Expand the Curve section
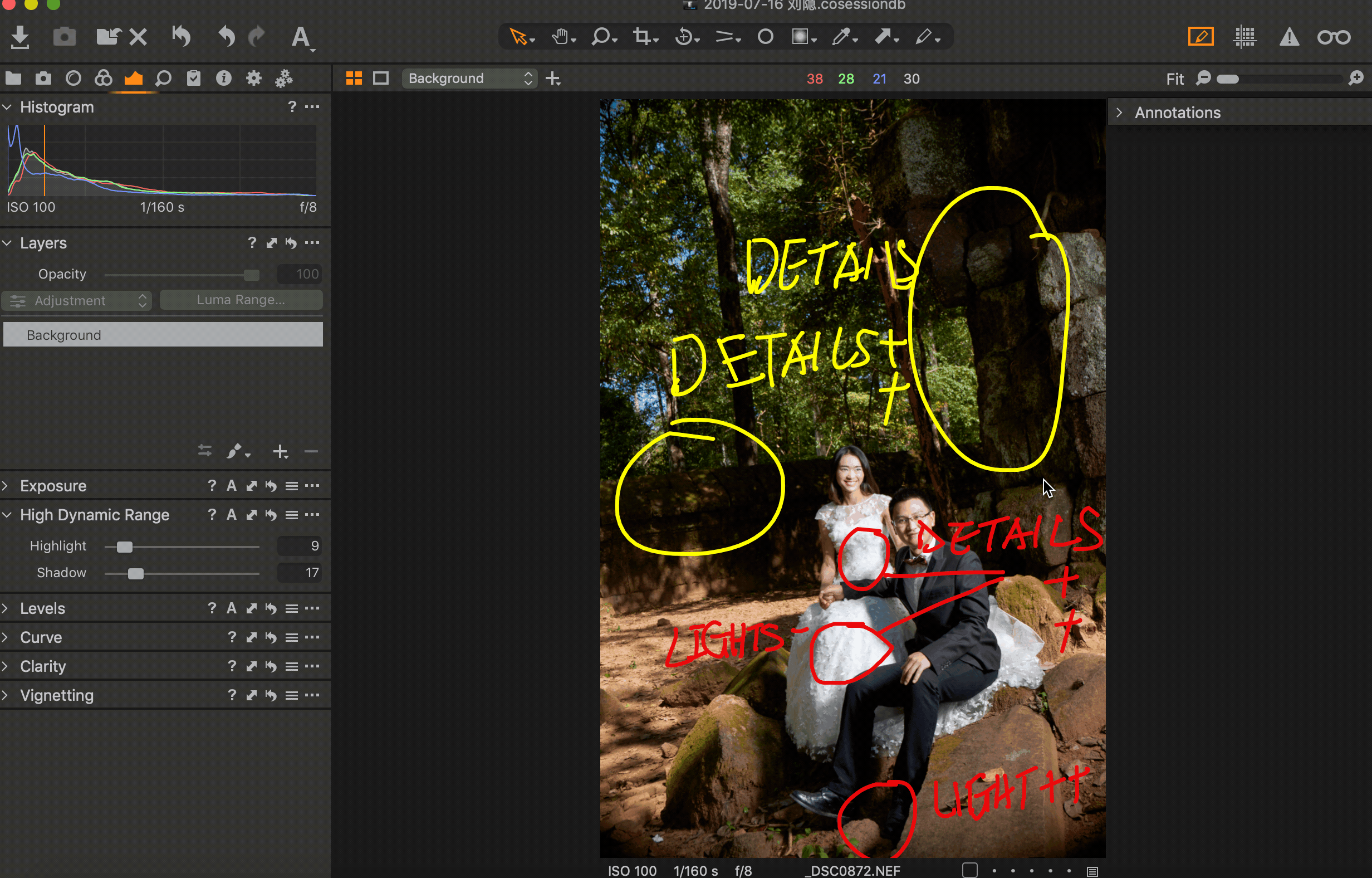 click(x=9, y=636)
